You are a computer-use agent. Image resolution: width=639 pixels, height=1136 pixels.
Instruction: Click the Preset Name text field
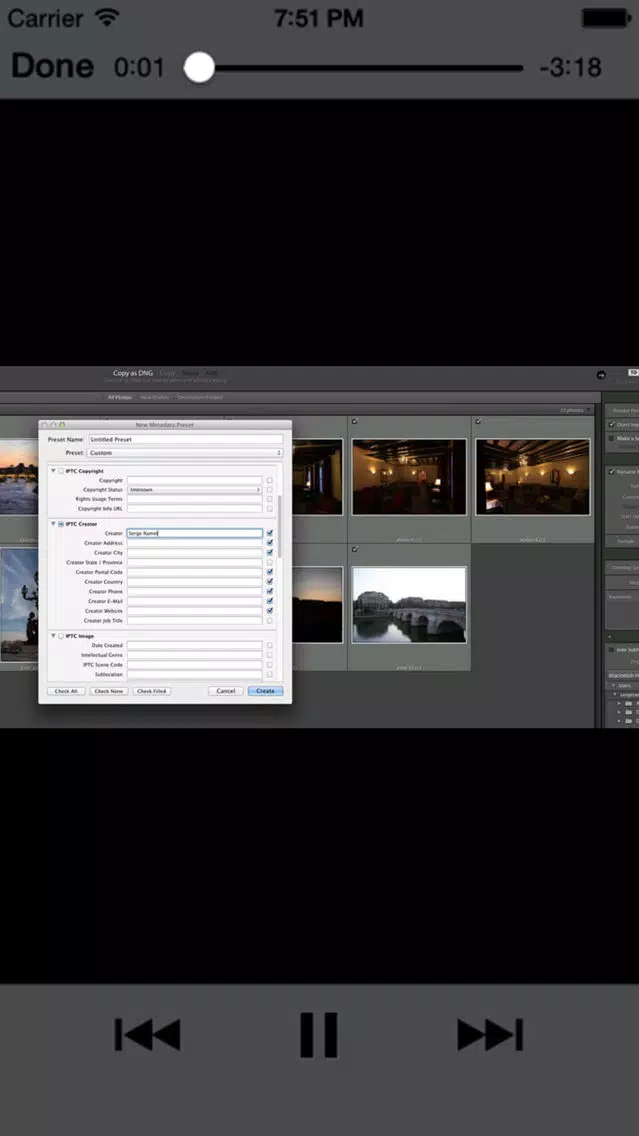(x=185, y=439)
